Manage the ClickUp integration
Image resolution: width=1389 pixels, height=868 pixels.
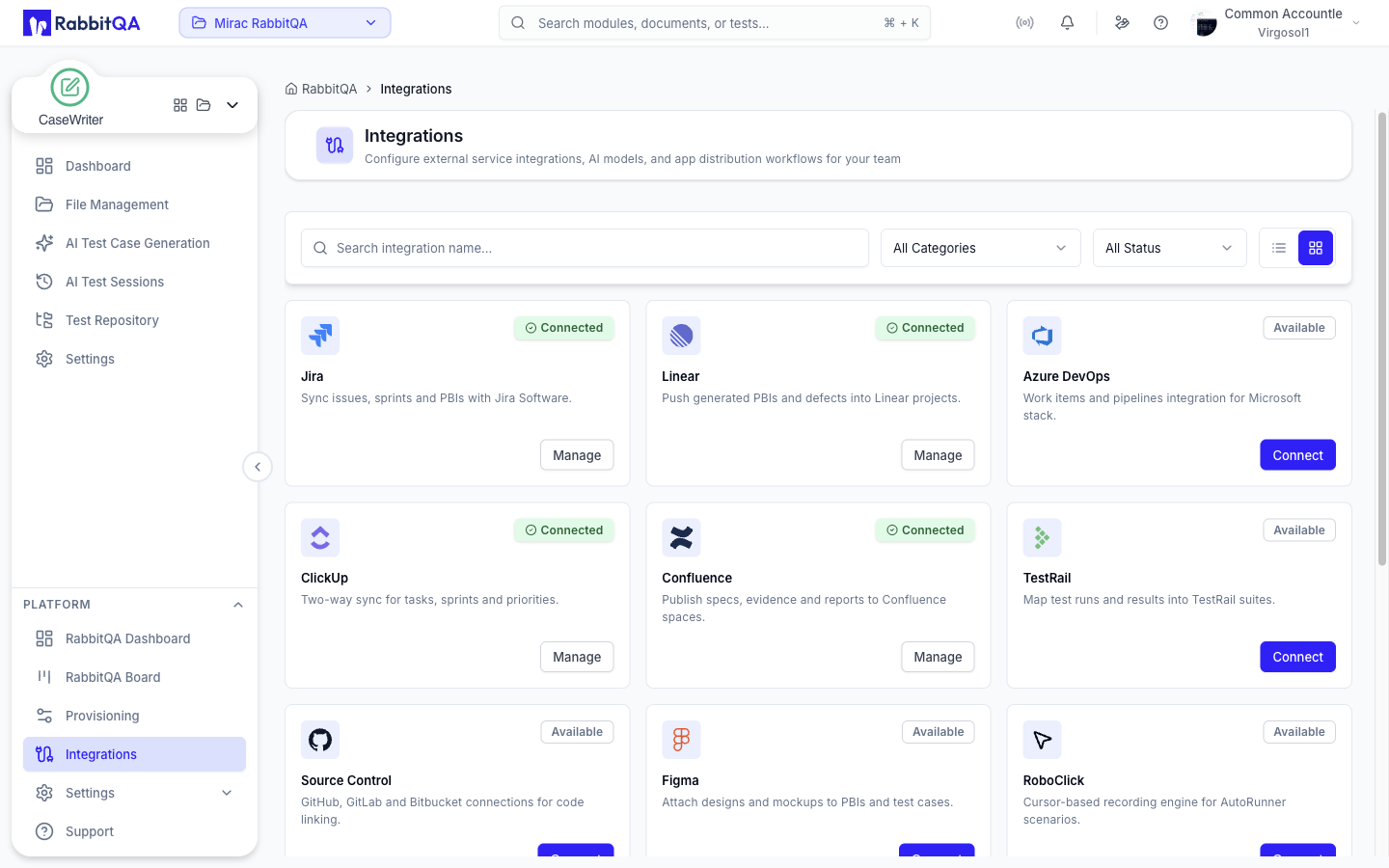[x=577, y=657]
